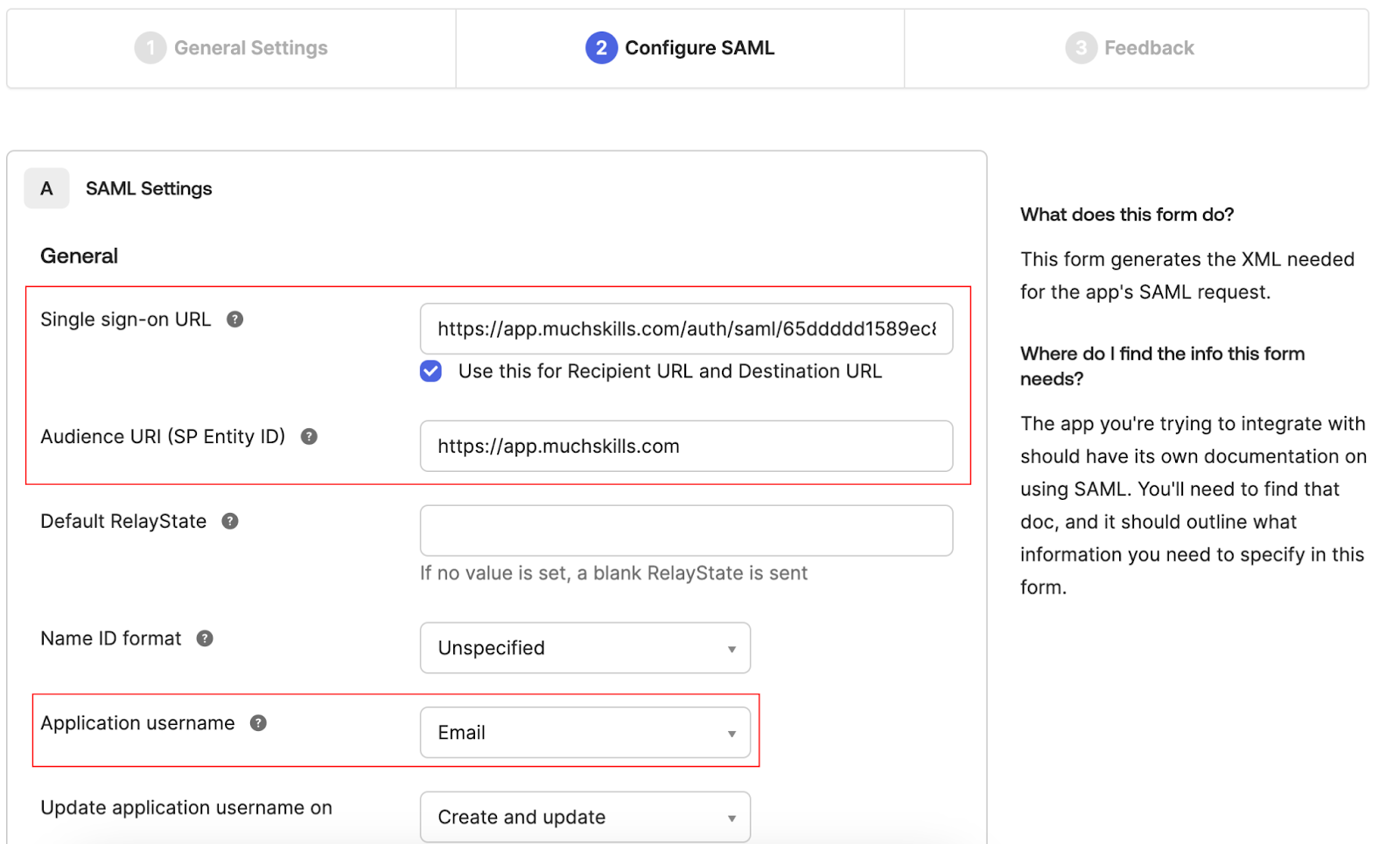Expand the Create and update dropdown
The height and width of the screenshot is (844, 1400).
tap(585, 817)
